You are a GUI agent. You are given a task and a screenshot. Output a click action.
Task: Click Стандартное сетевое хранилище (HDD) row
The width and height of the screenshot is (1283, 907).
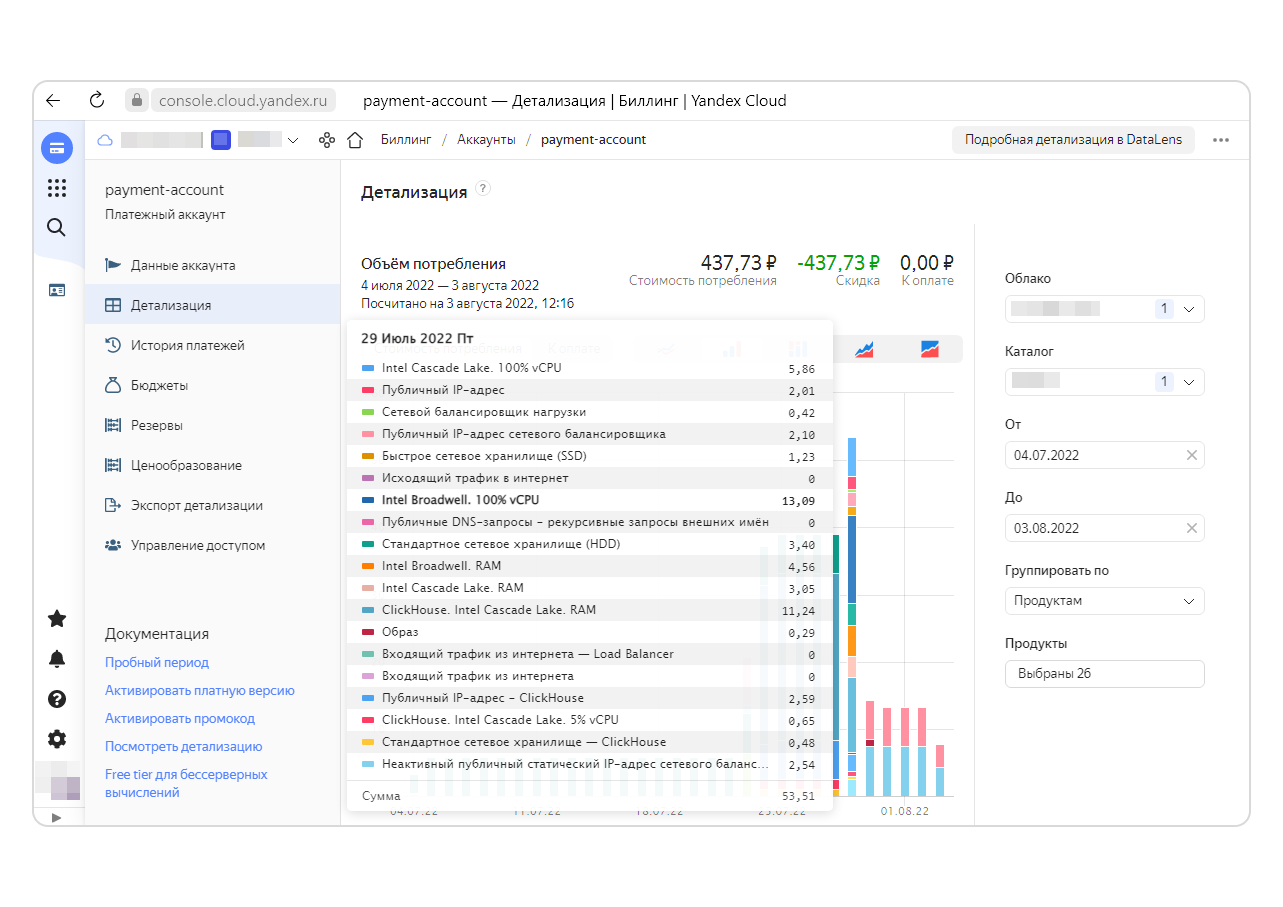589,544
